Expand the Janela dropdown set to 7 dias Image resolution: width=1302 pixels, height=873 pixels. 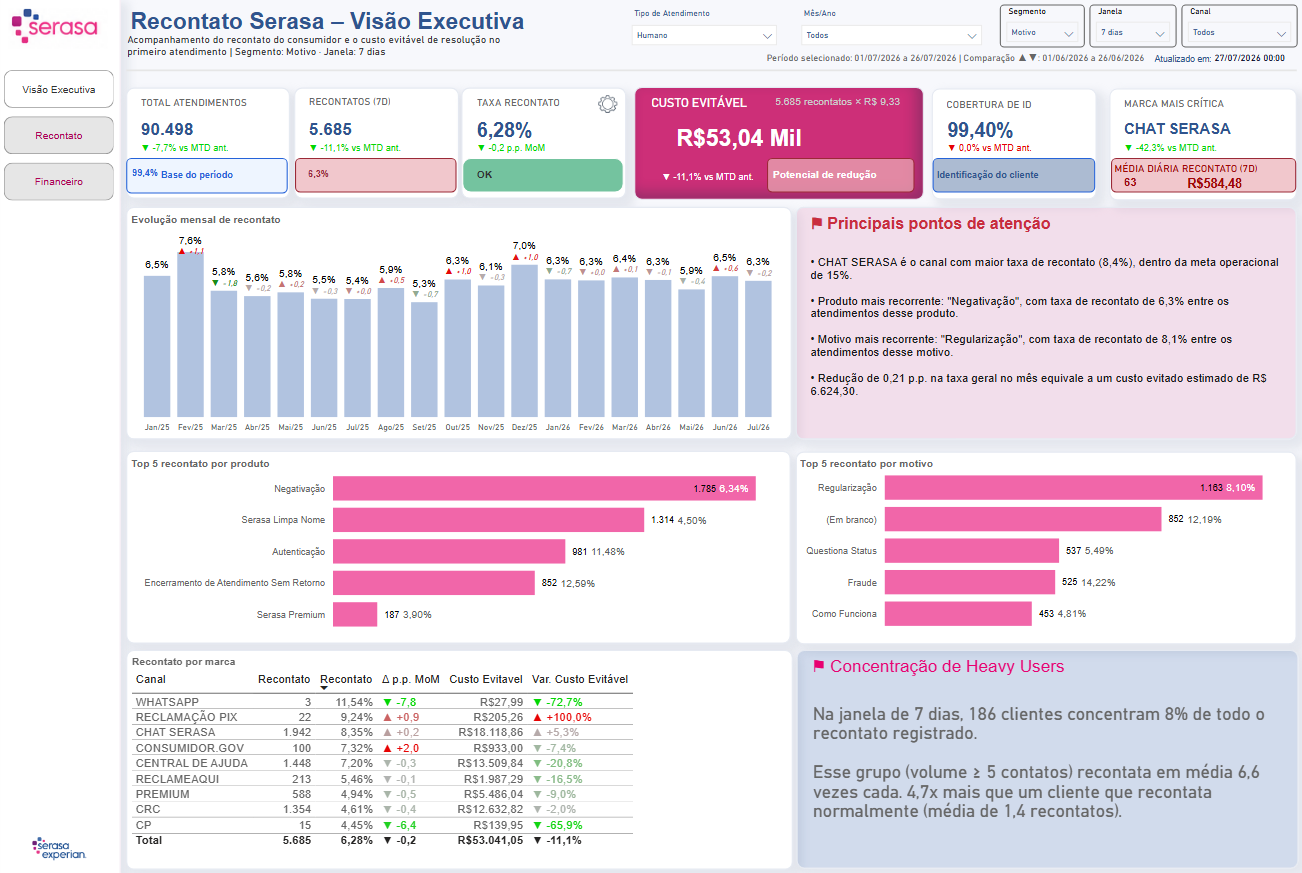pyautogui.click(x=1133, y=32)
